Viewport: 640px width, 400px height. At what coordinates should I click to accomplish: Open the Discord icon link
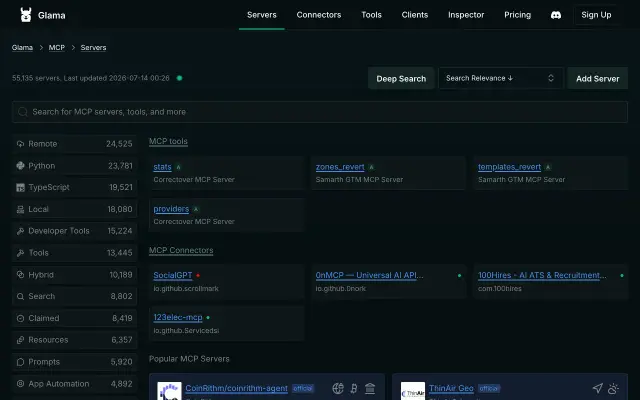[556, 15]
